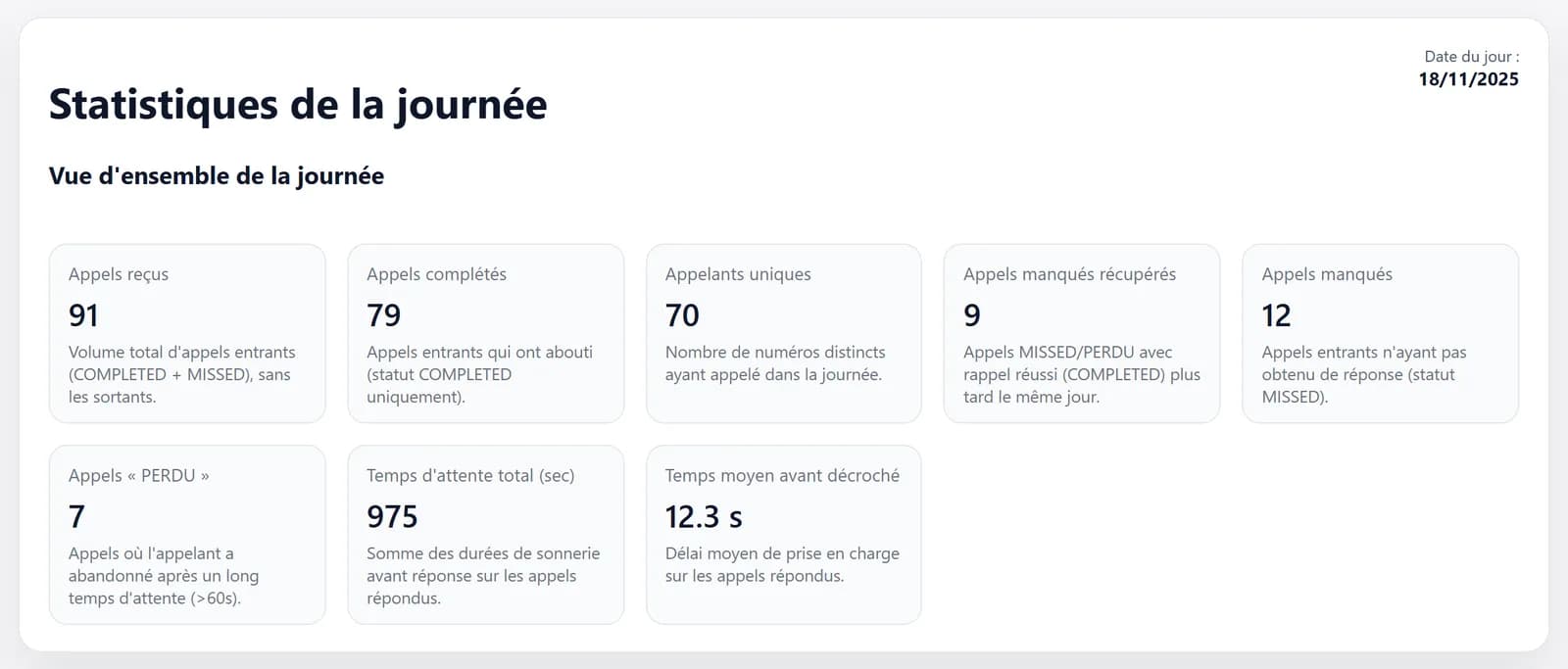The height and width of the screenshot is (669, 1568).
Task: Click the 'Appelants uniques' card title
Action: [738, 274]
